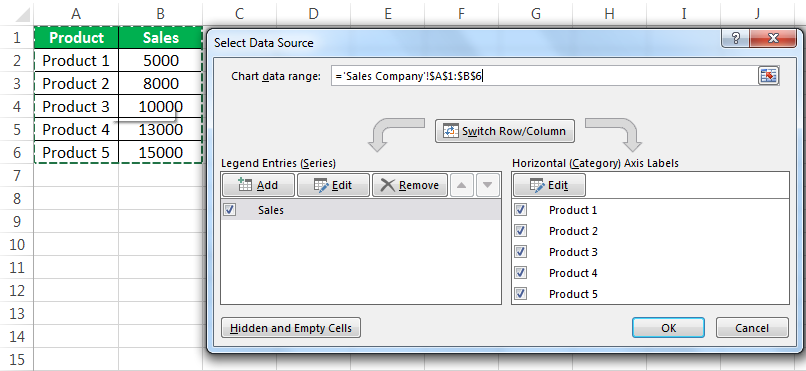Image resolution: width=806 pixels, height=371 pixels.
Task: Select the cell containing 15000
Action: click(x=160, y=153)
